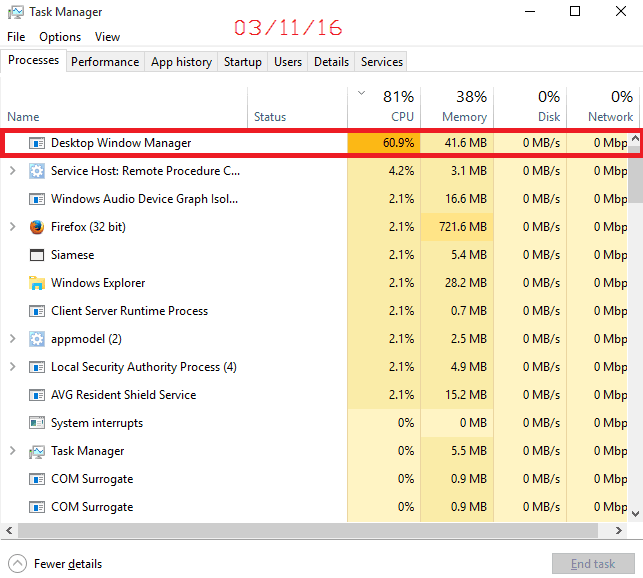This screenshot has height=578, width=643.
Task: Click the horizontal scrollbar left arrow
Action: pyautogui.click(x=9, y=530)
